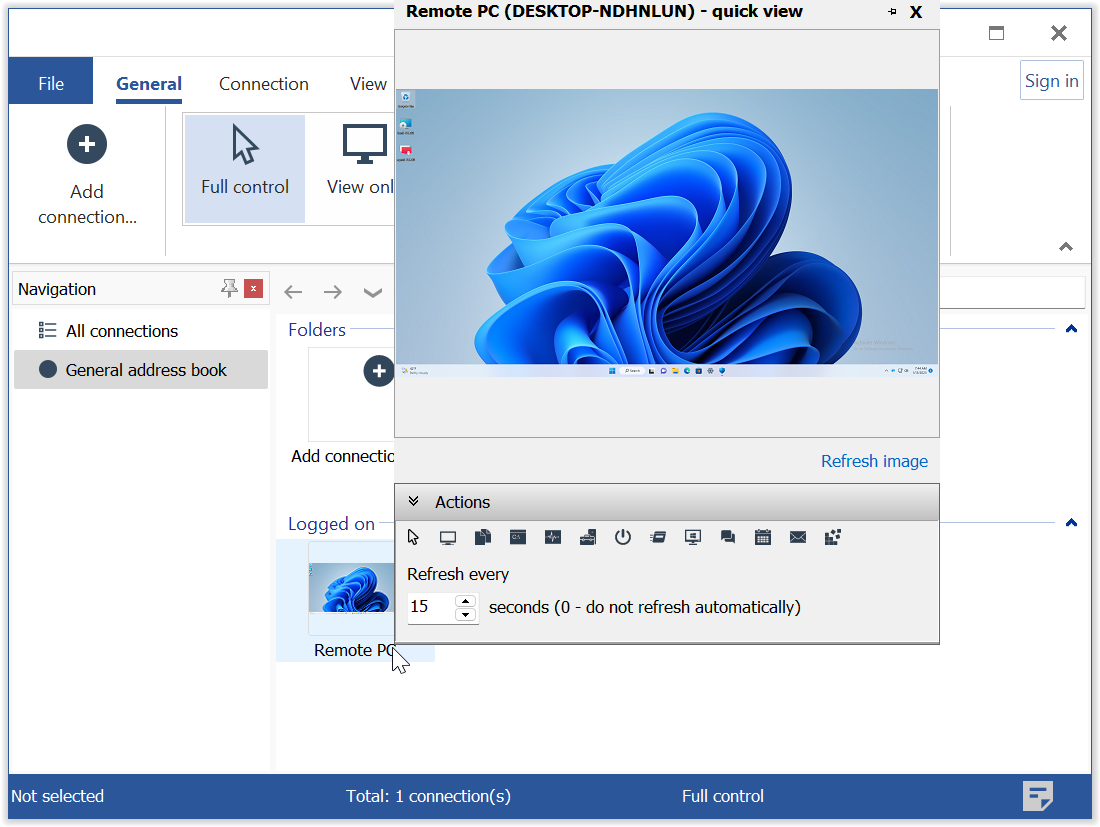Open Inventory manager briefcase icon
Screen dimensions: 1100x827
coord(588,537)
